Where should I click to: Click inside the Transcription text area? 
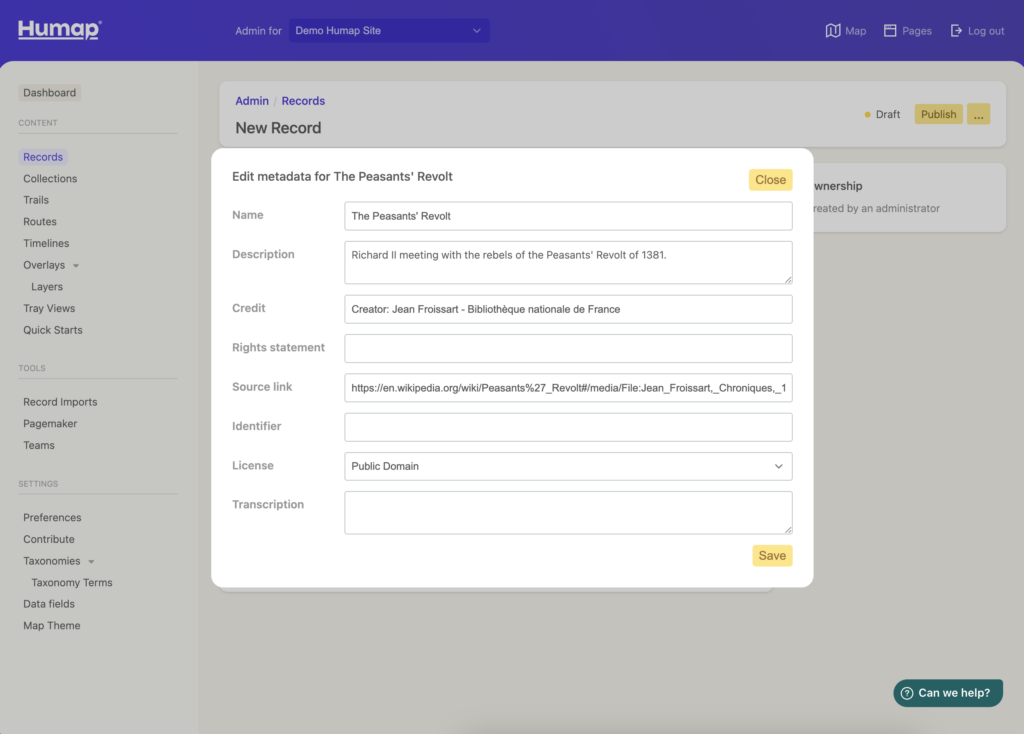[567, 513]
